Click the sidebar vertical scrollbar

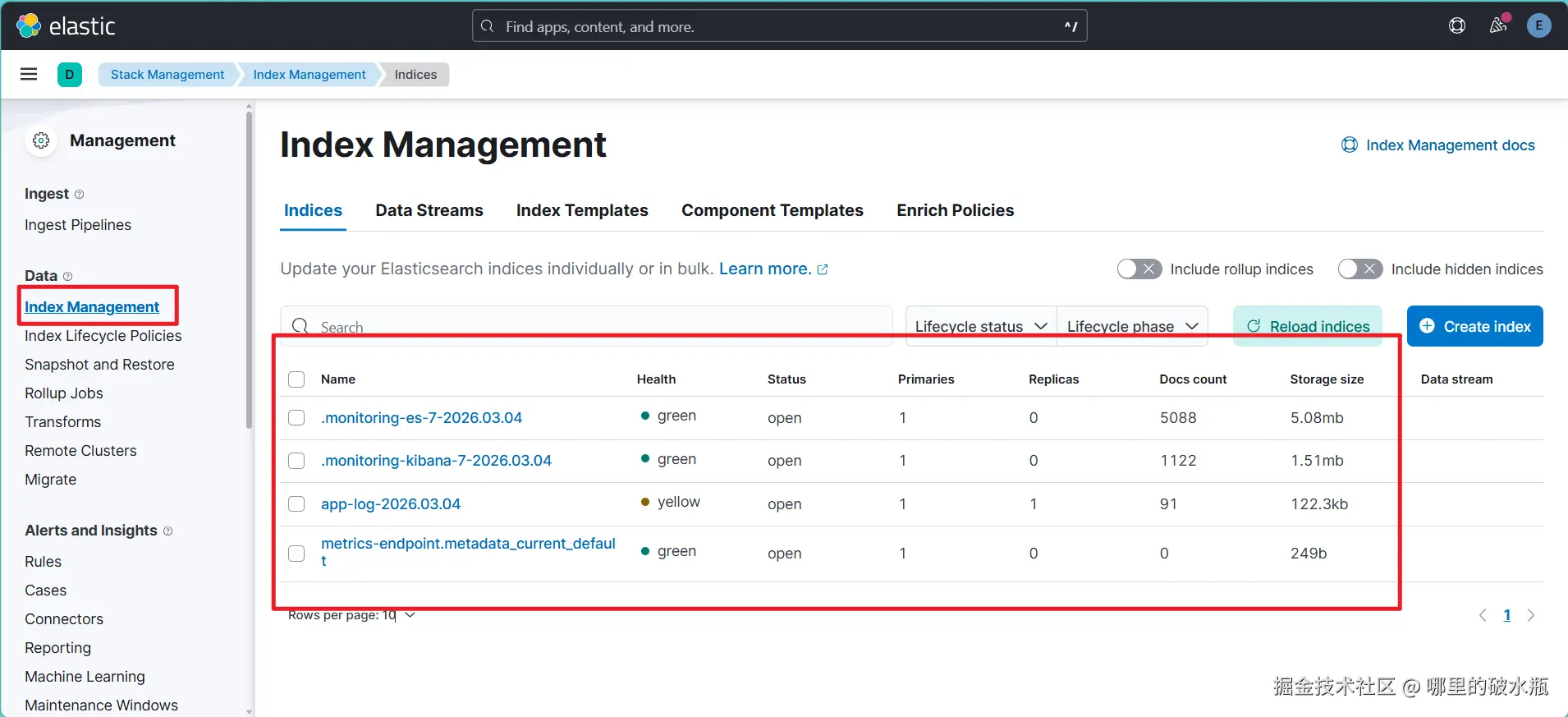coord(250,271)
